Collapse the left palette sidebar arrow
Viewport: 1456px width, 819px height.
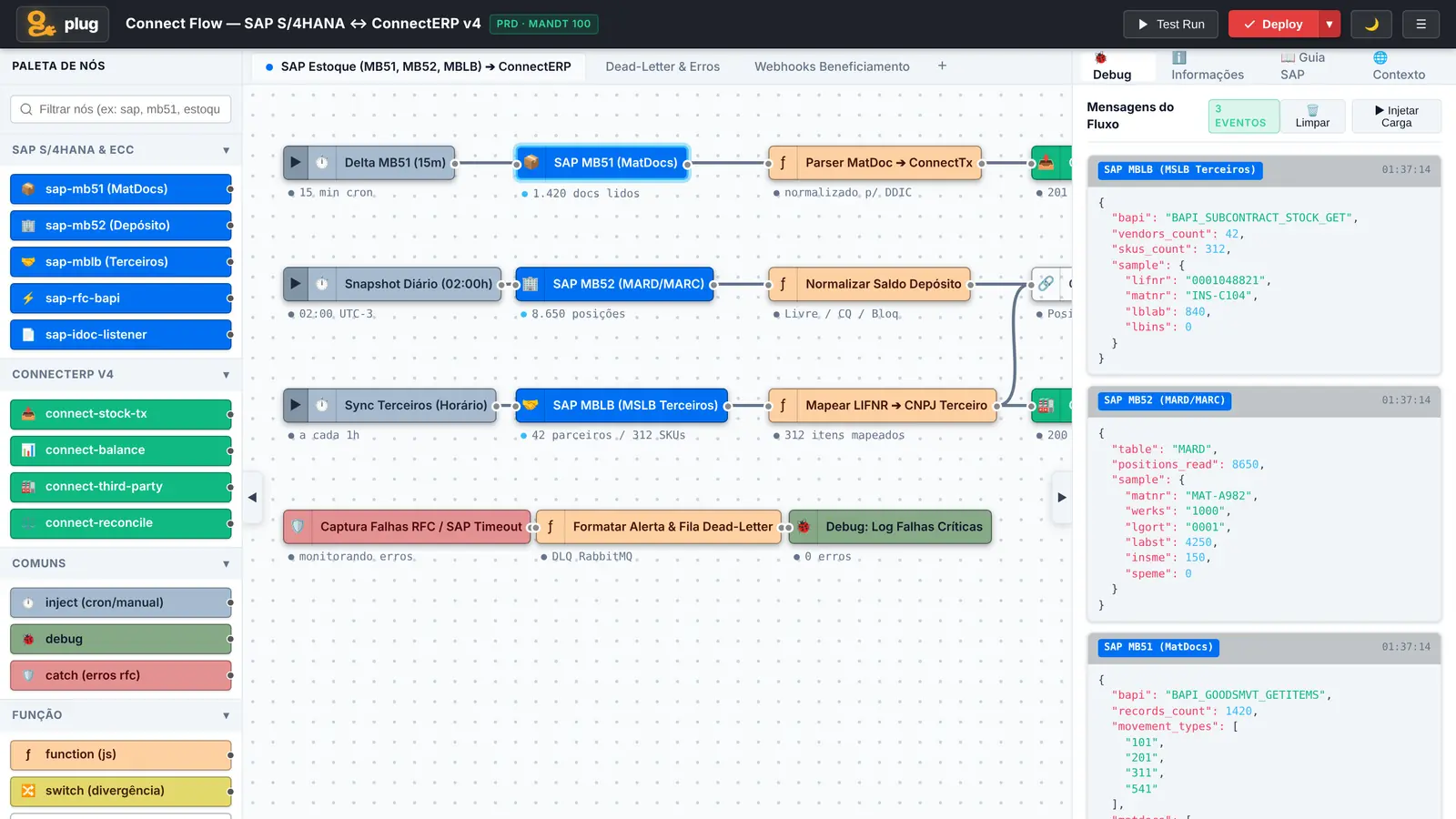(x=253, y=498)
